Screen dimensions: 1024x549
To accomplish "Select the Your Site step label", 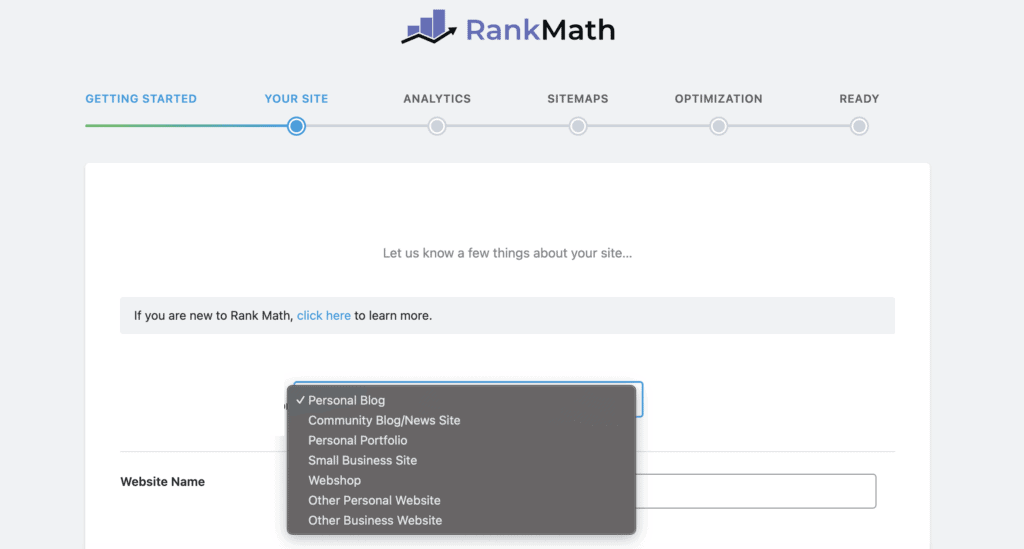I will (x=296, y=99).
